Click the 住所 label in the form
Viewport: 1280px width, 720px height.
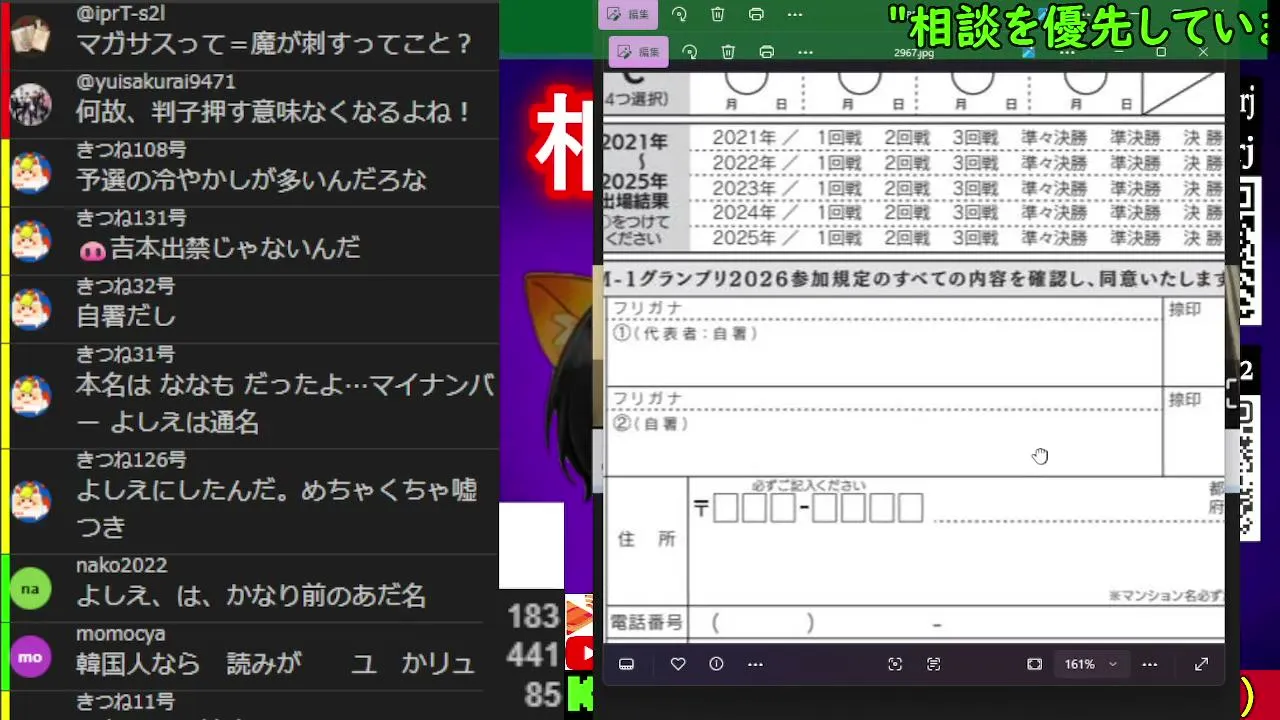coord(647,539)
